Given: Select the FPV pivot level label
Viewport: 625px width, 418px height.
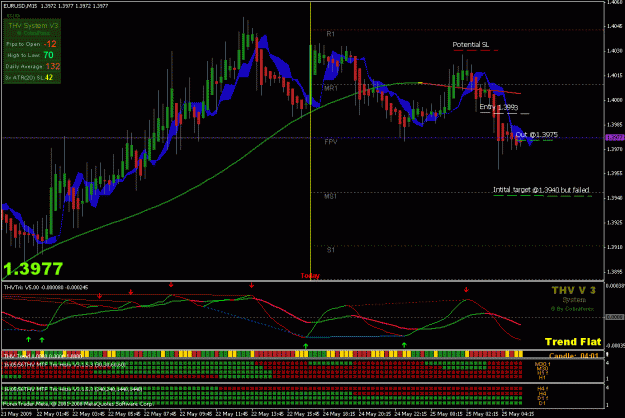Looking at the screenshot, I should click(x=331, y=142).
